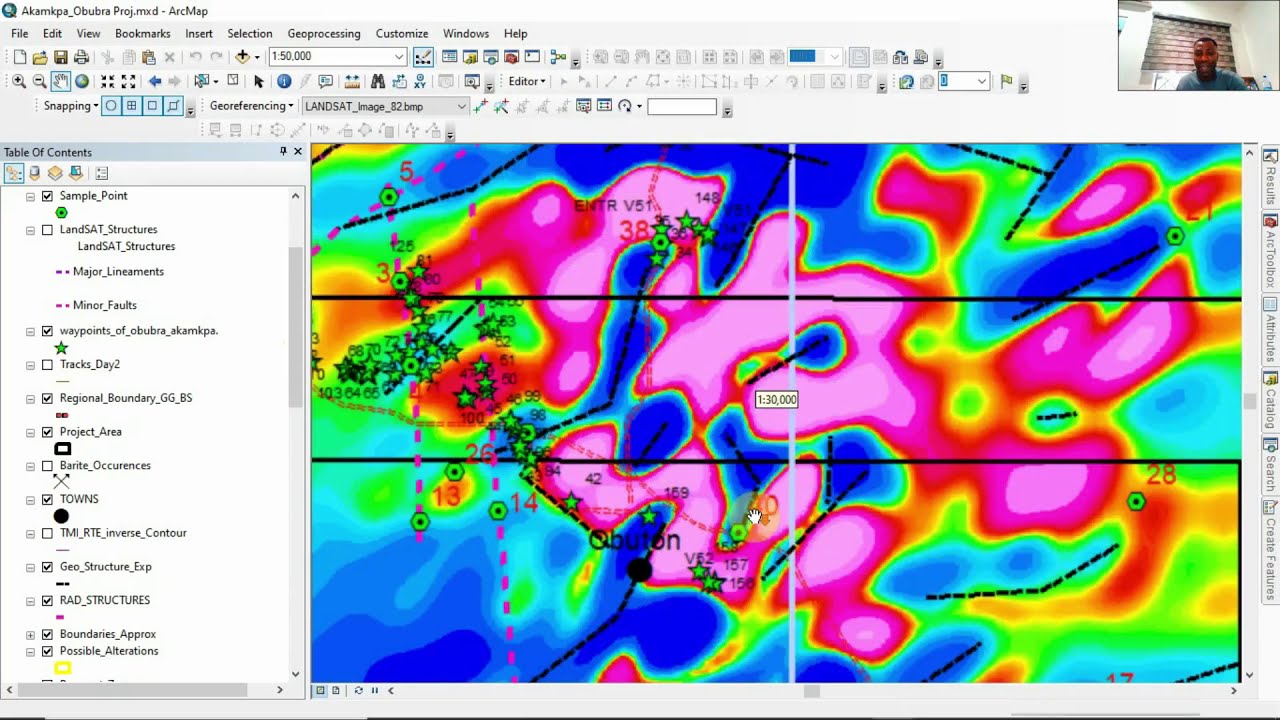
Task: Open the Find binoculars tool
Action: coord(378,81)
